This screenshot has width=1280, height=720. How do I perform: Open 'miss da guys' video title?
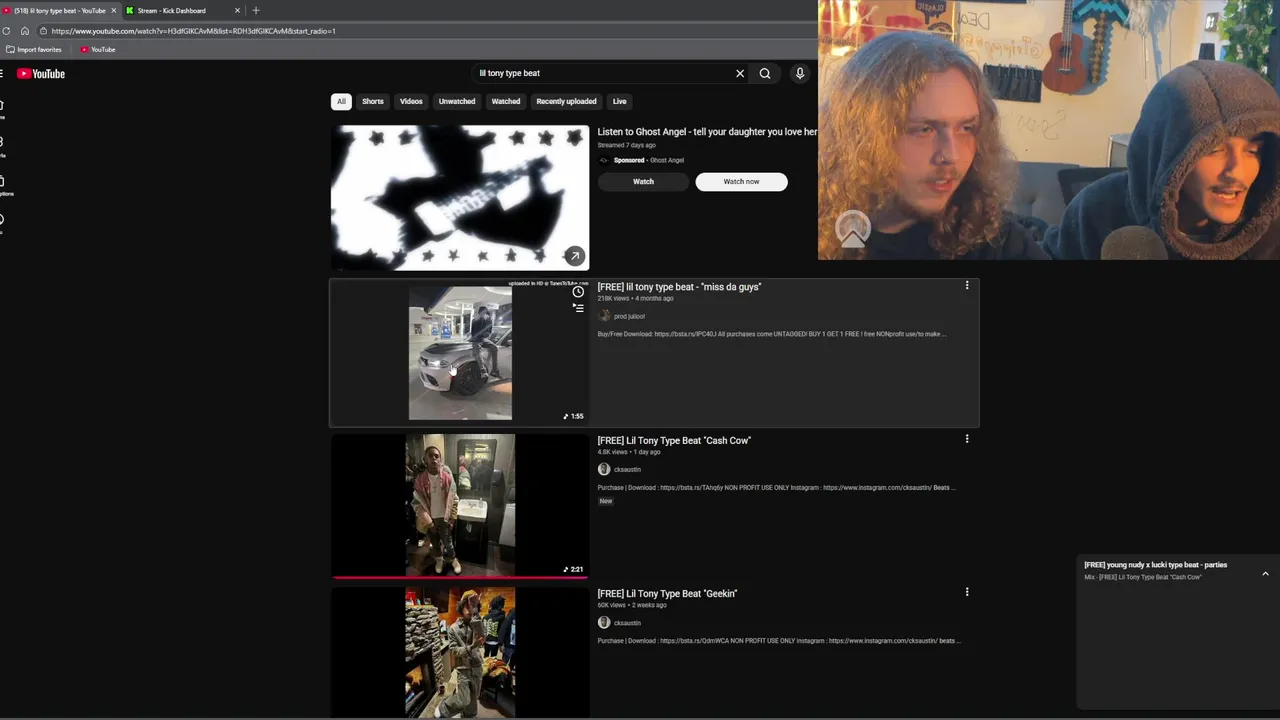[679, 287]
